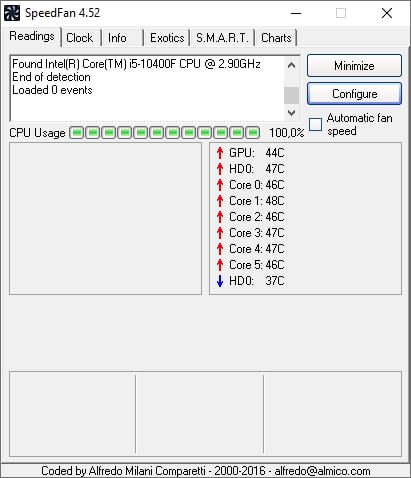Click the Minimize button in the app

(354, 66)
